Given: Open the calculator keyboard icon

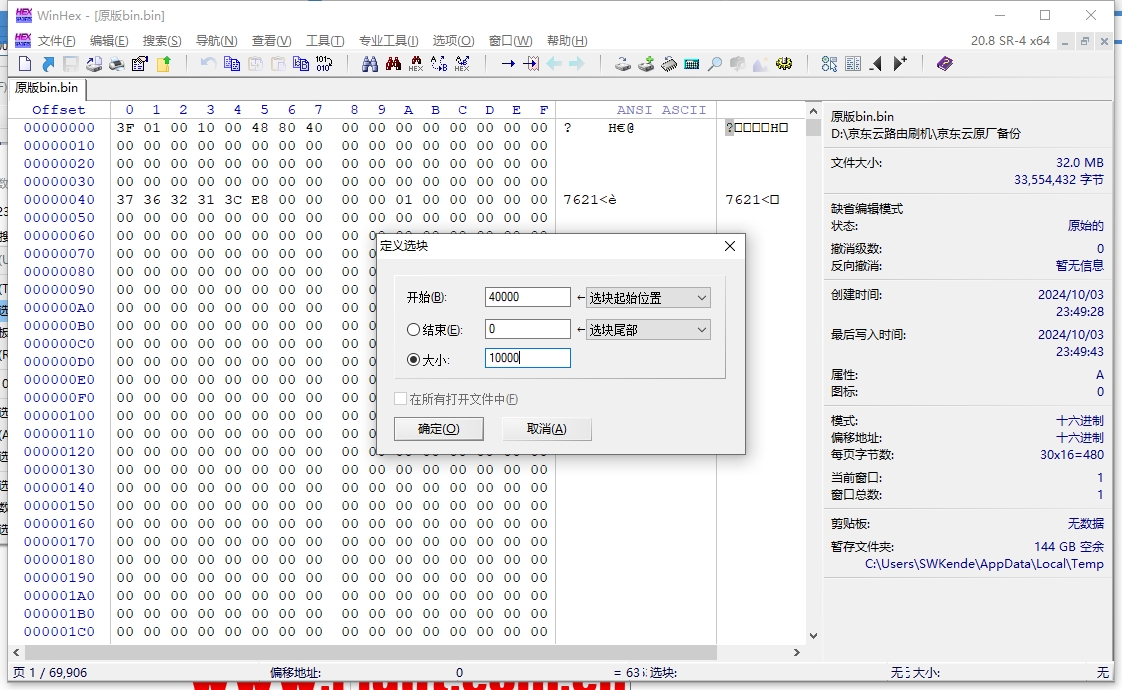Looking at the screenshot, I should click(691, 63).
